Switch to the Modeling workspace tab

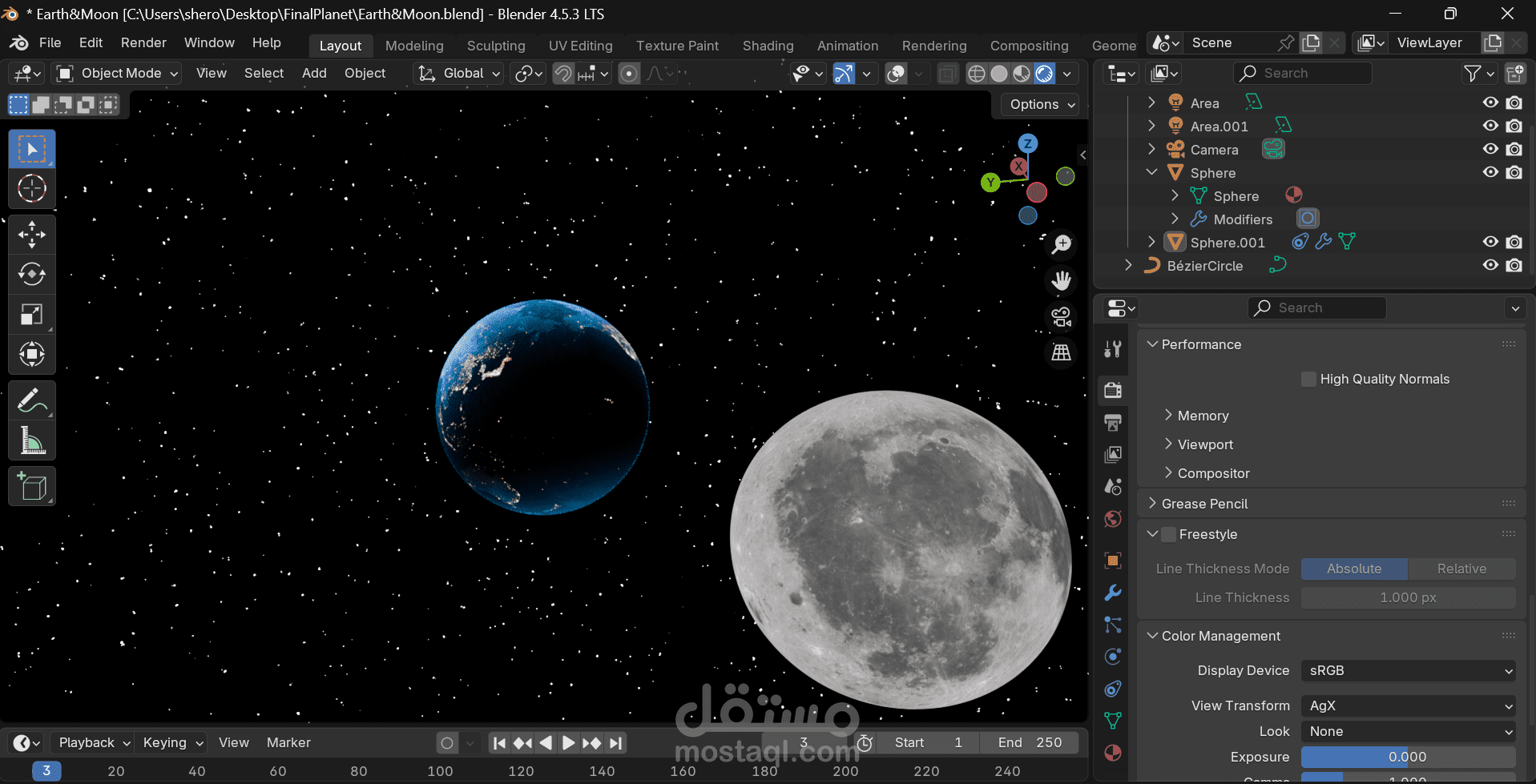414,46
